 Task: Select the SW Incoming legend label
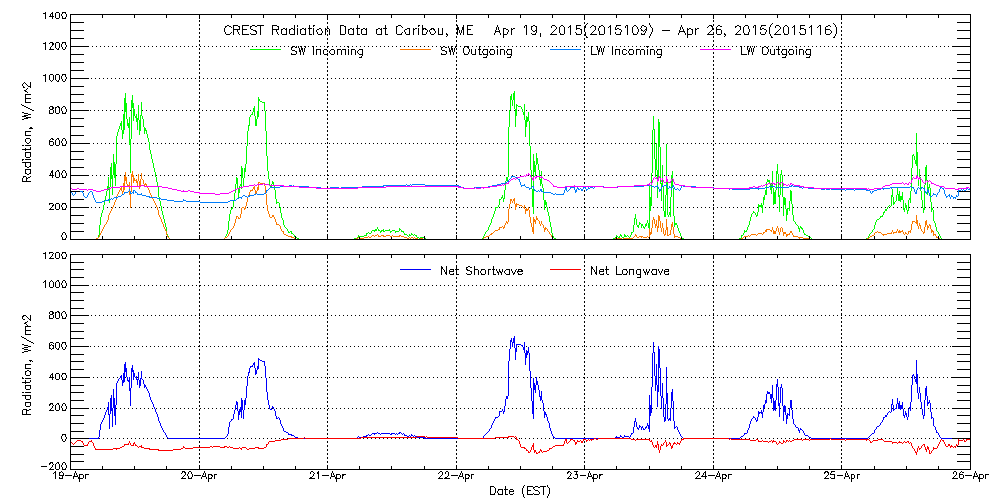pos(324,51)
